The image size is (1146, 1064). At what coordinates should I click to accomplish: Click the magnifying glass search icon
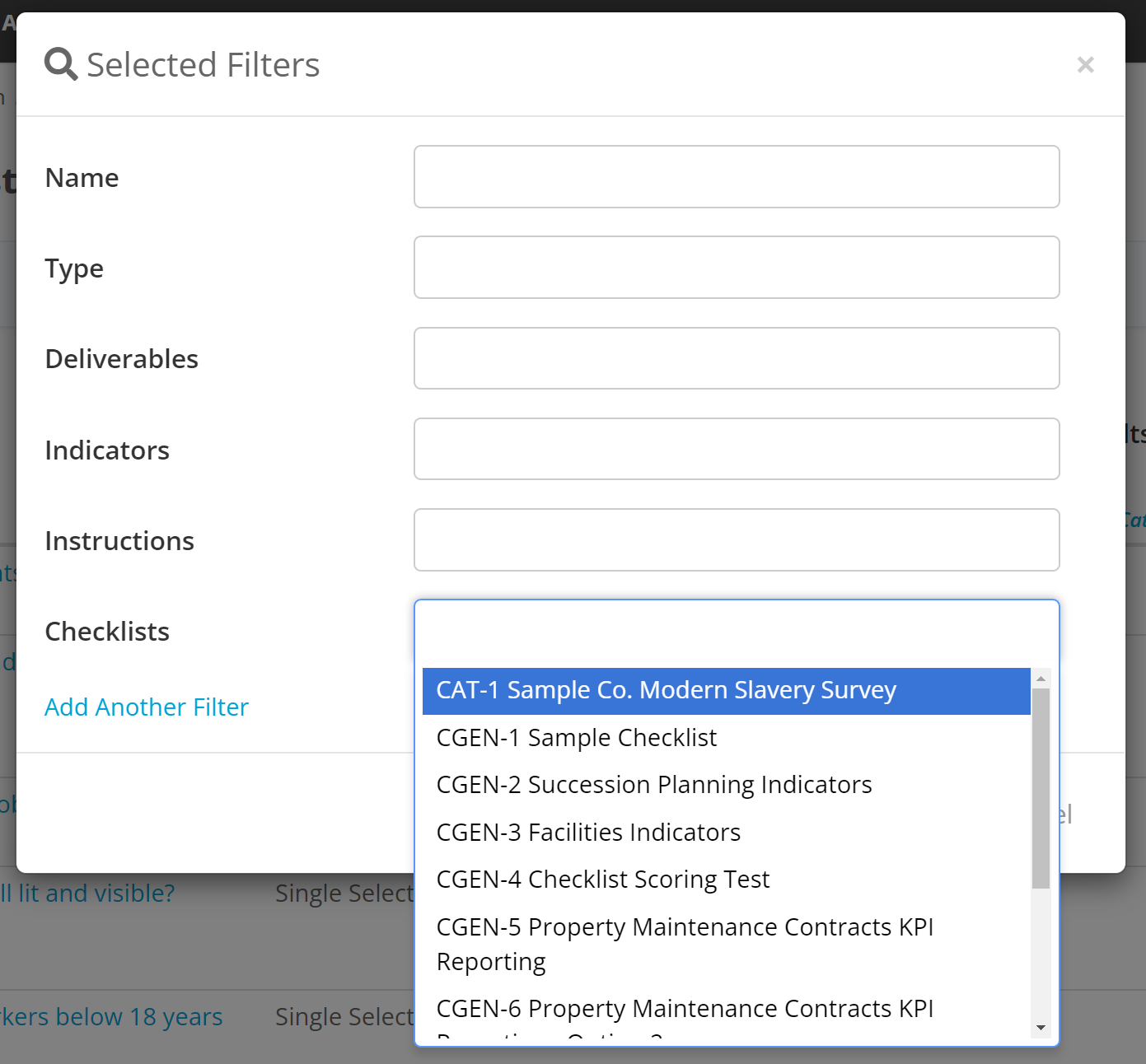(60, 63)
